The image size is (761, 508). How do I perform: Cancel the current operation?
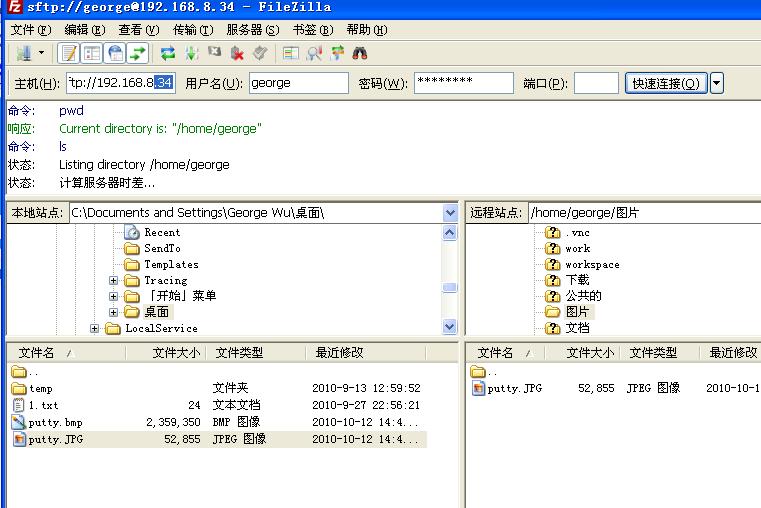[x=215, y=52]
